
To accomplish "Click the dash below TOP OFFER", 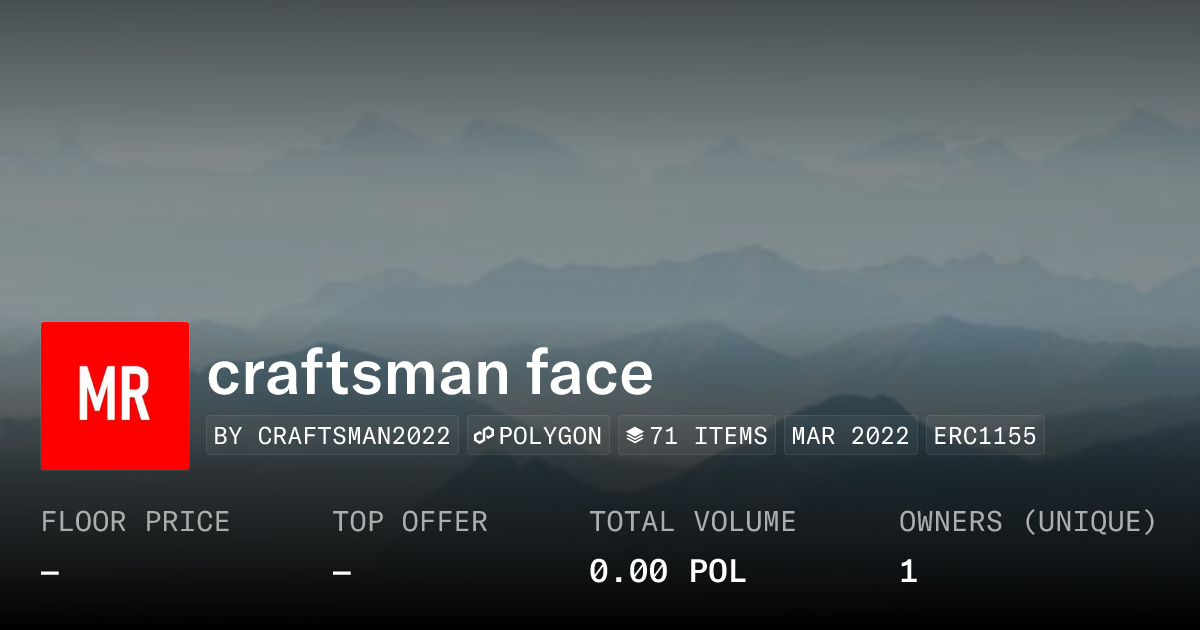I will (x=341, y=572).
